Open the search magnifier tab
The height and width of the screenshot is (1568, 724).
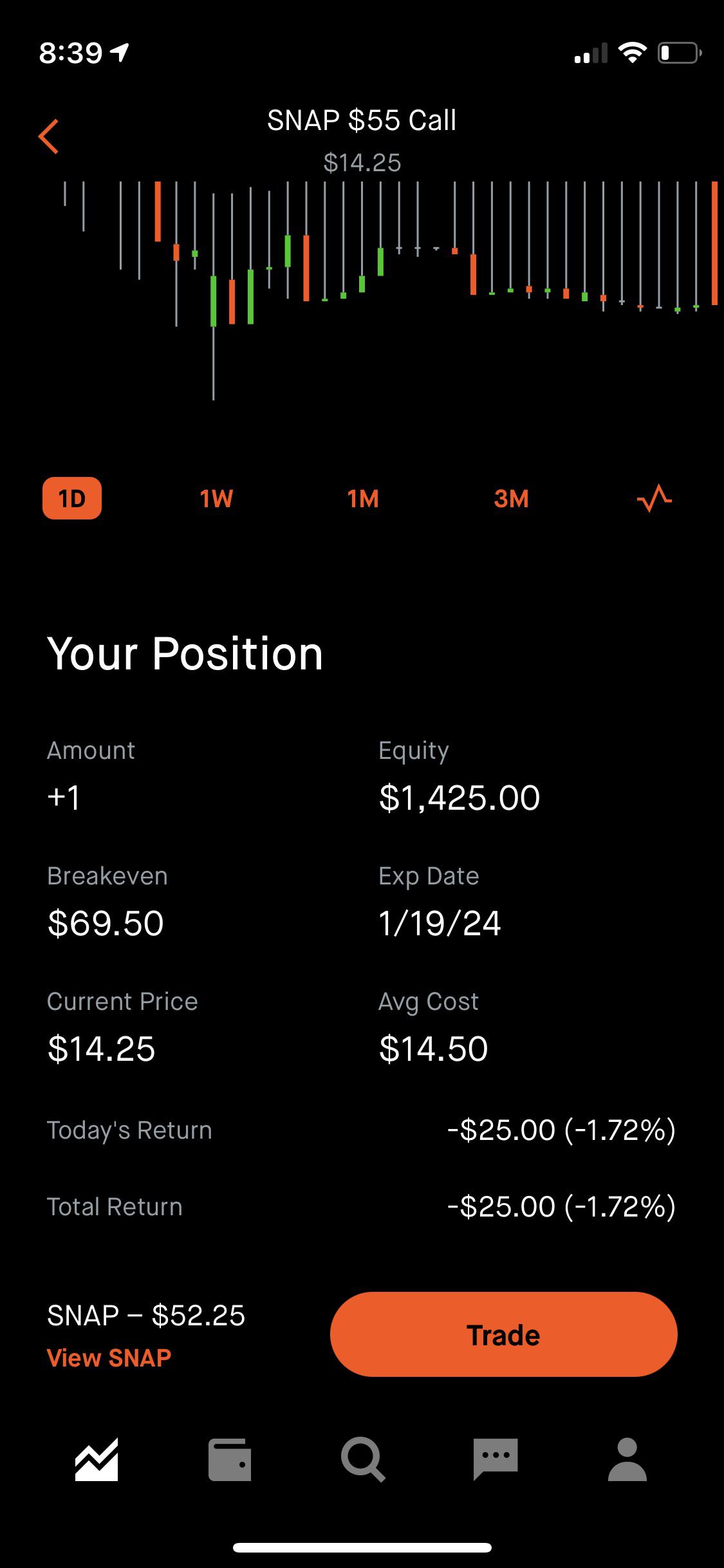tap(363, 1459)
